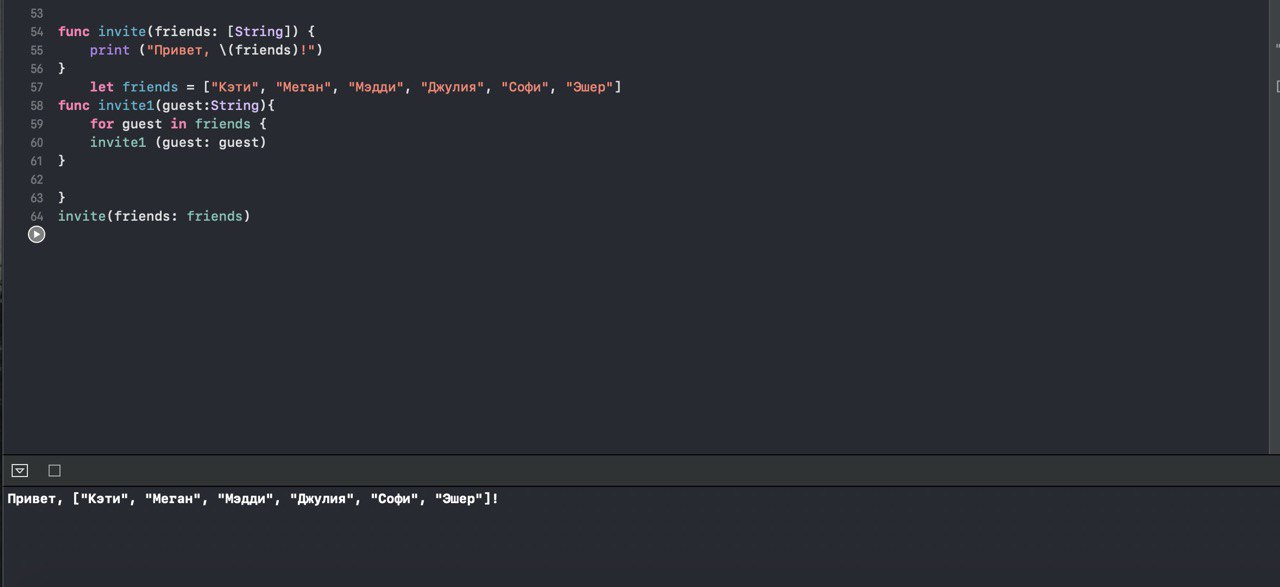Image resolution: width=1280 pixels, height=587 pixels.
Task: Click the func keyword on line 54
Action: coord(74,32)
